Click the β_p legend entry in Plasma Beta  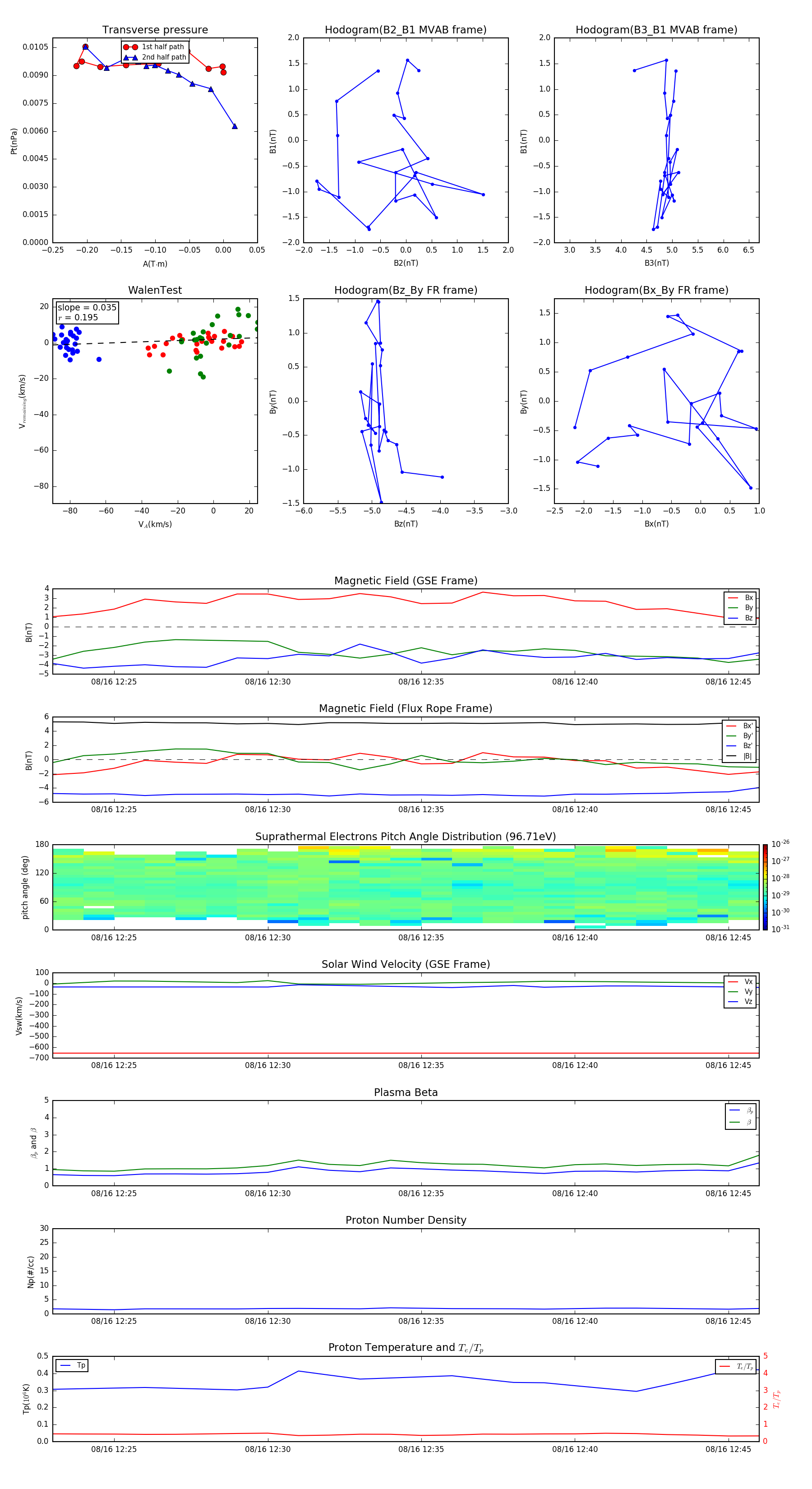tap(742, 1110)
